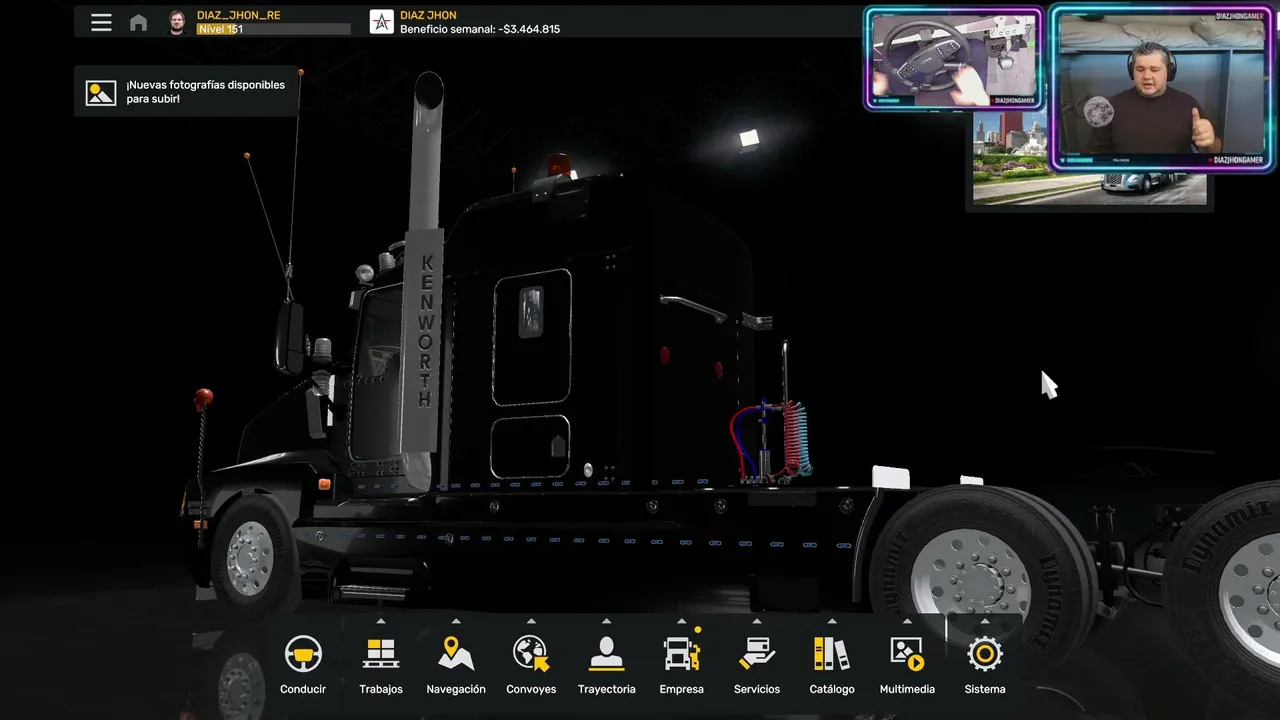Open the Sistema gear icon
The image size is (1280, 720).
[x=985, y=653]
